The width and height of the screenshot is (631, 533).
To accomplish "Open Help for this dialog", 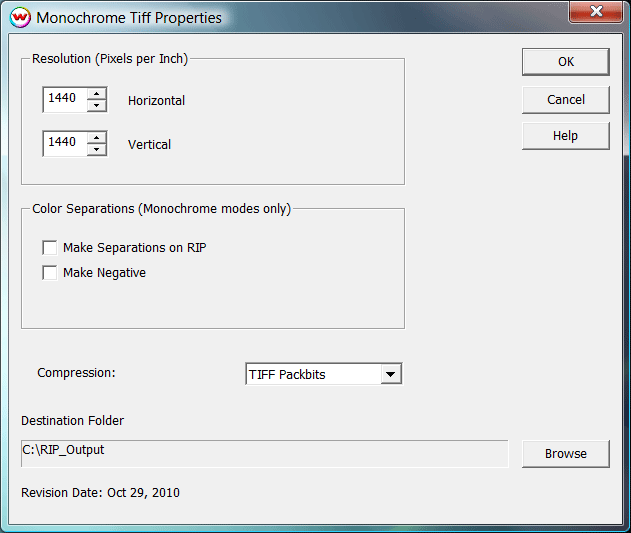I will pyautogui.click(x=565, y=136).
